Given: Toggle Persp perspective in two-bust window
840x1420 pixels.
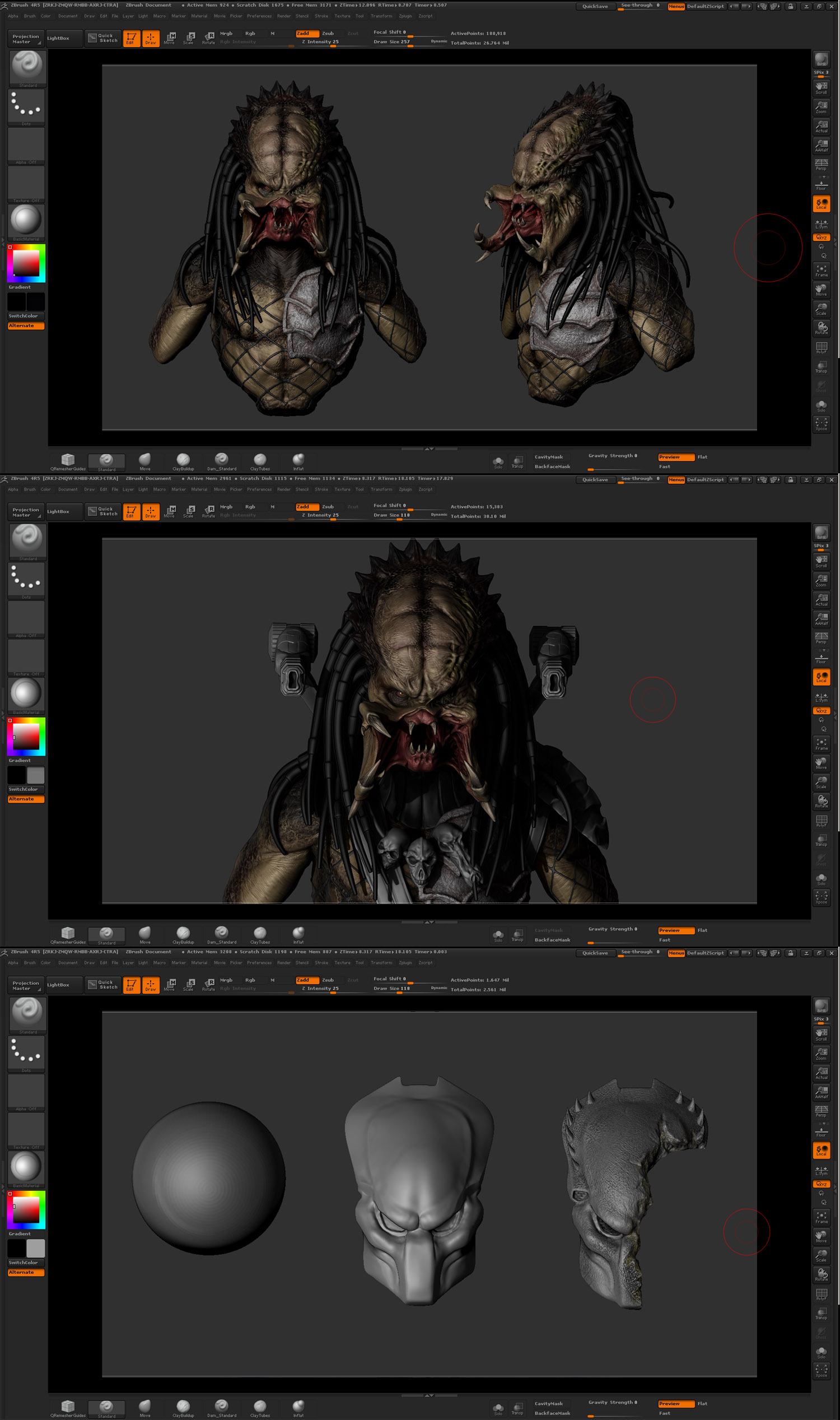Looking at the screenshot, I should (x=821, y=165).
